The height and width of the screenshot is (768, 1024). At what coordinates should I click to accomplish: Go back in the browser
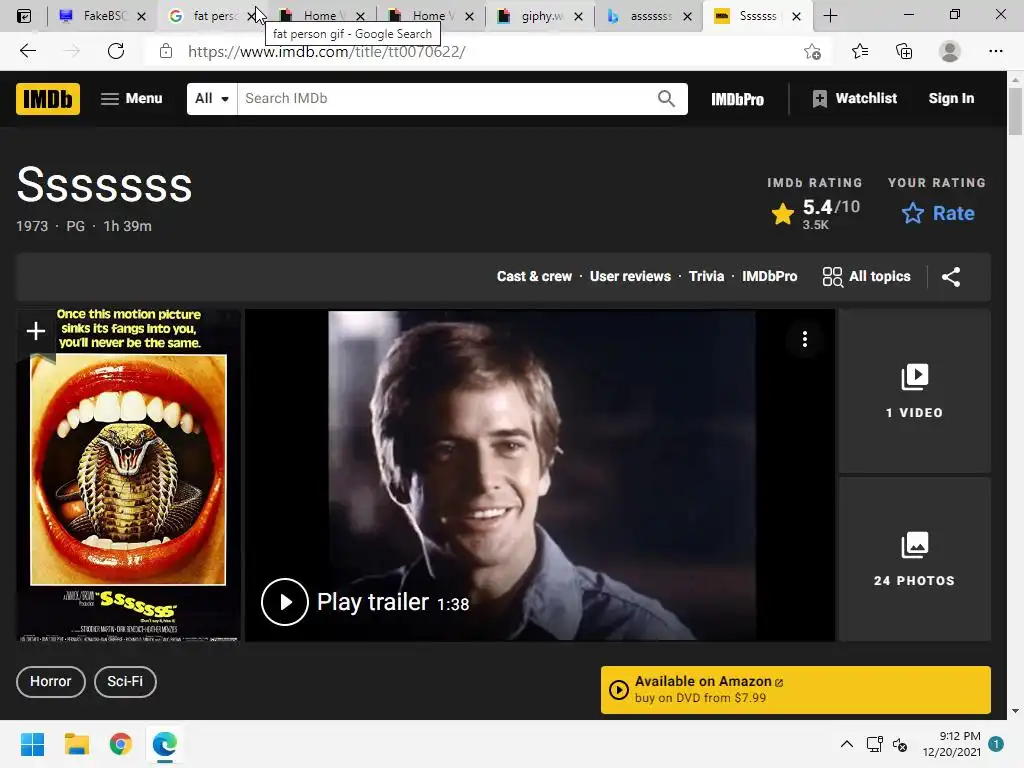27,51
